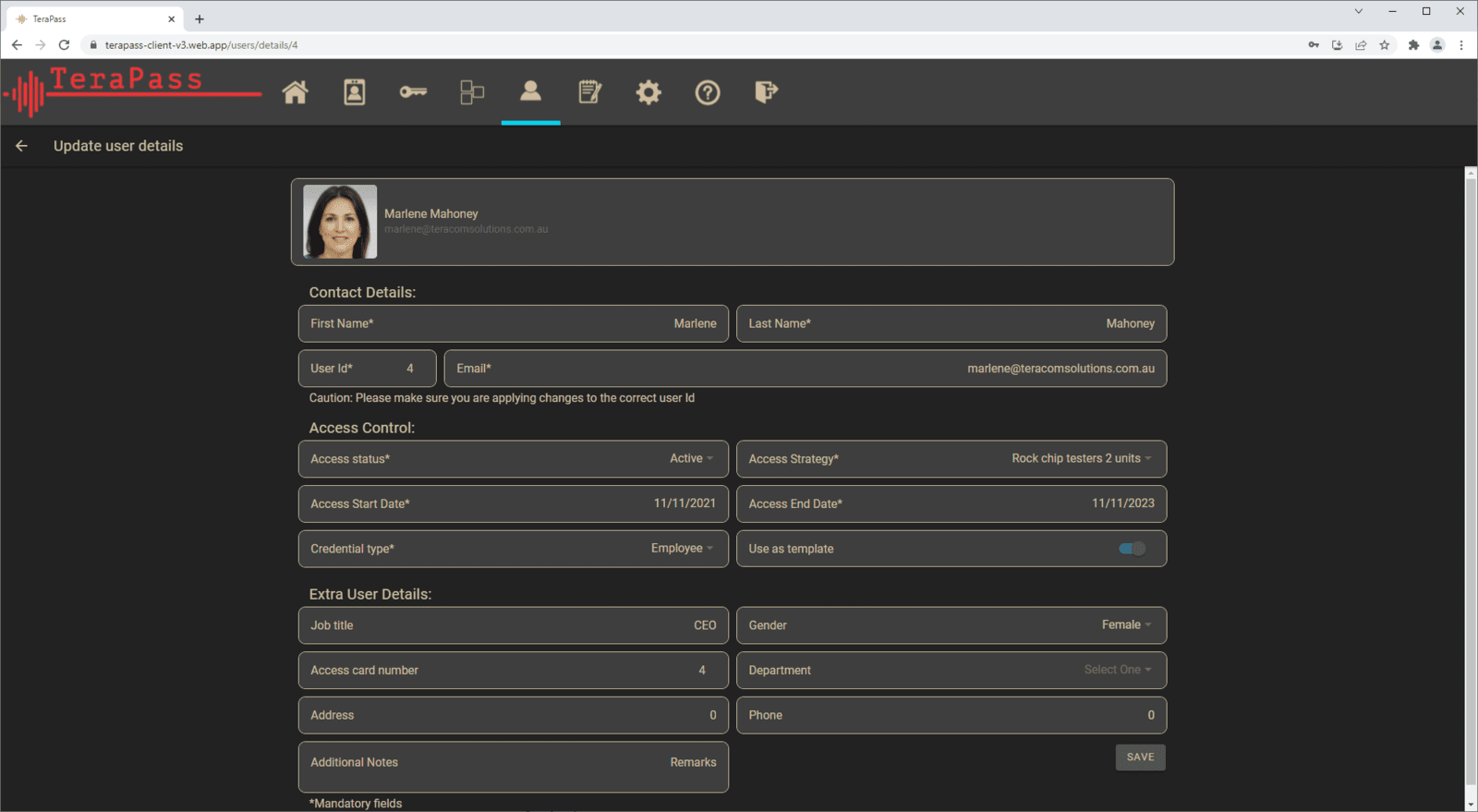Click Marlene Mahoney's profile photo
1478x812 pixels.
[340, 222]
